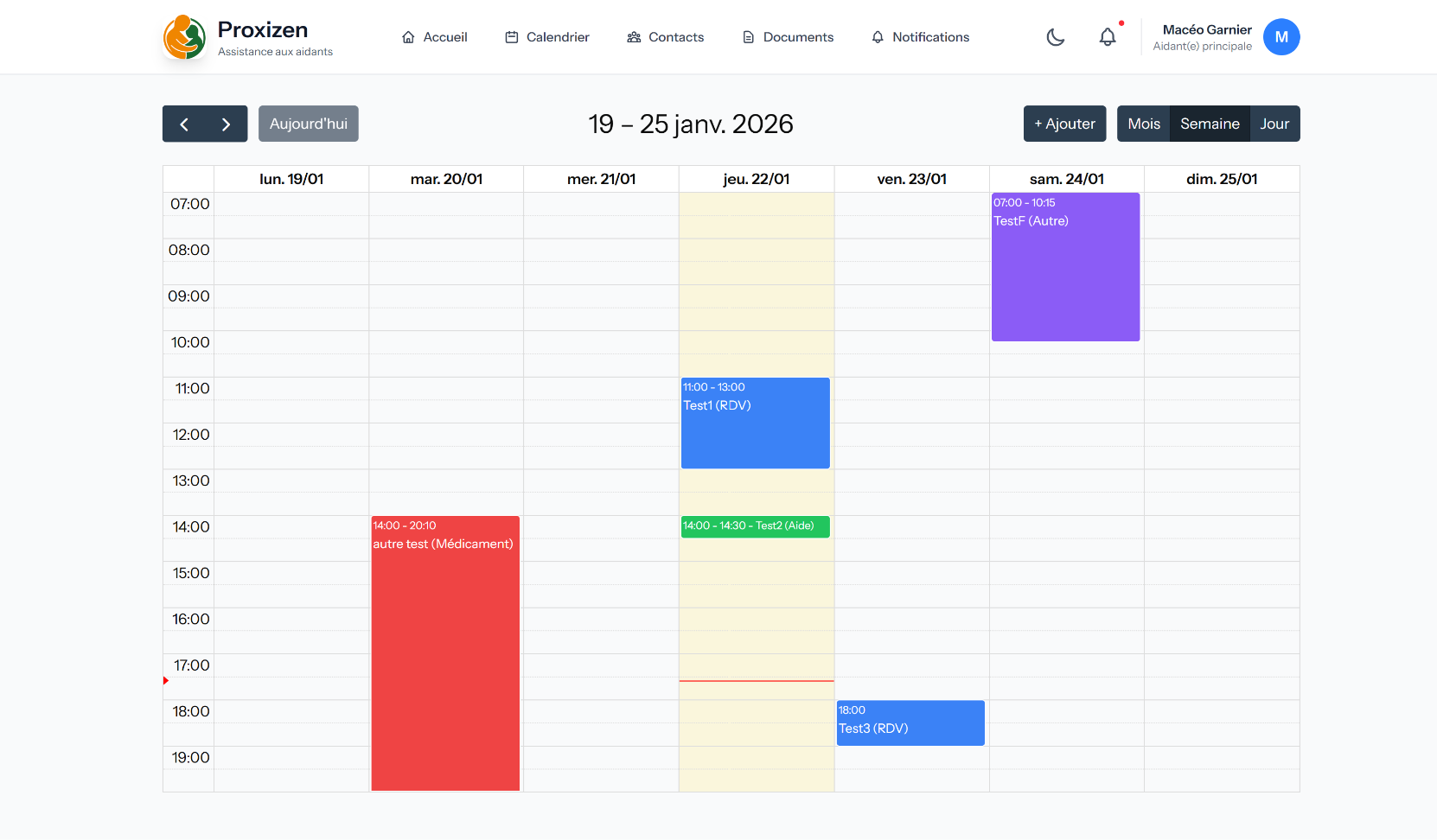Click the Aidant(e) principale role label

(x=1202, y=47)
